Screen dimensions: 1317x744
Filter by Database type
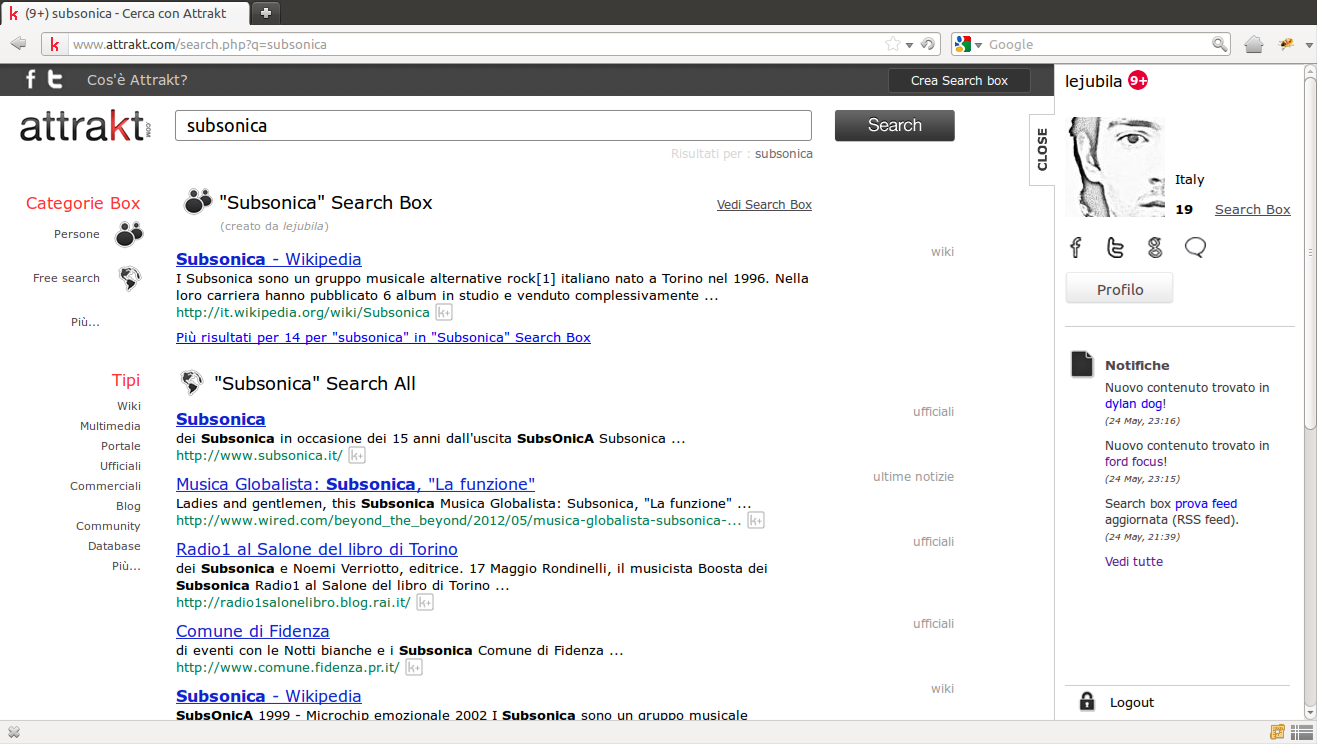coord(114,546)
